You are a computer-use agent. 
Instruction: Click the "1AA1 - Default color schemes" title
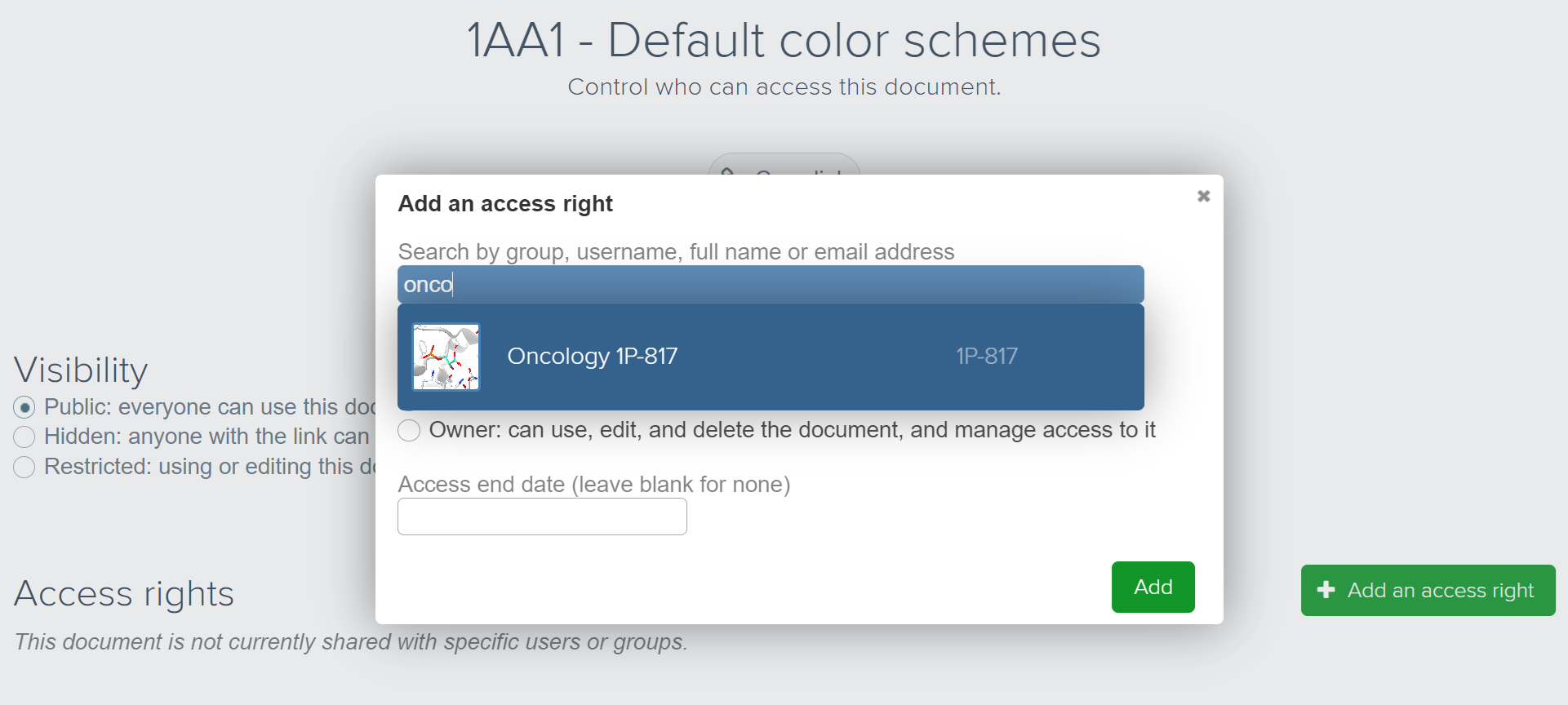[x=784, y=40]
